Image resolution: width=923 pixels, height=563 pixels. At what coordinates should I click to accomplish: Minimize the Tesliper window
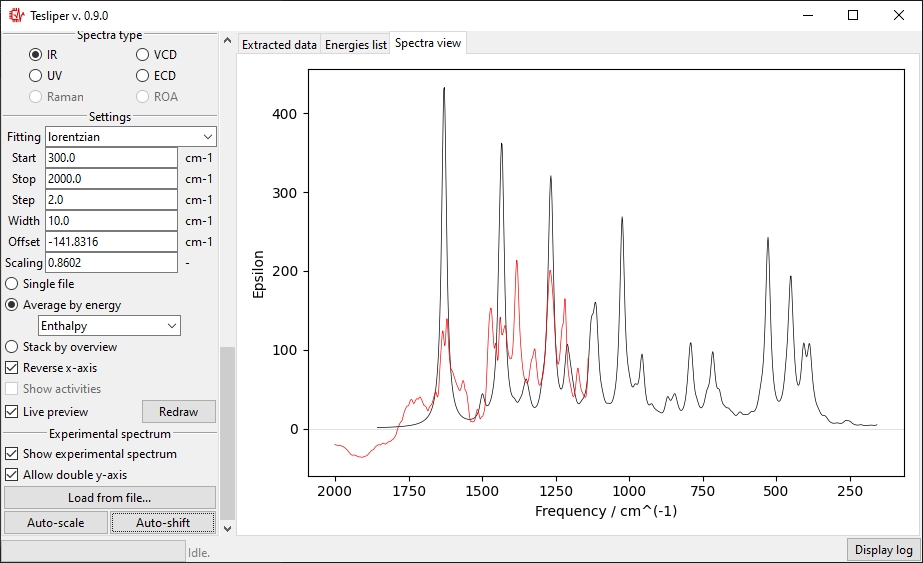pos(808,15)
